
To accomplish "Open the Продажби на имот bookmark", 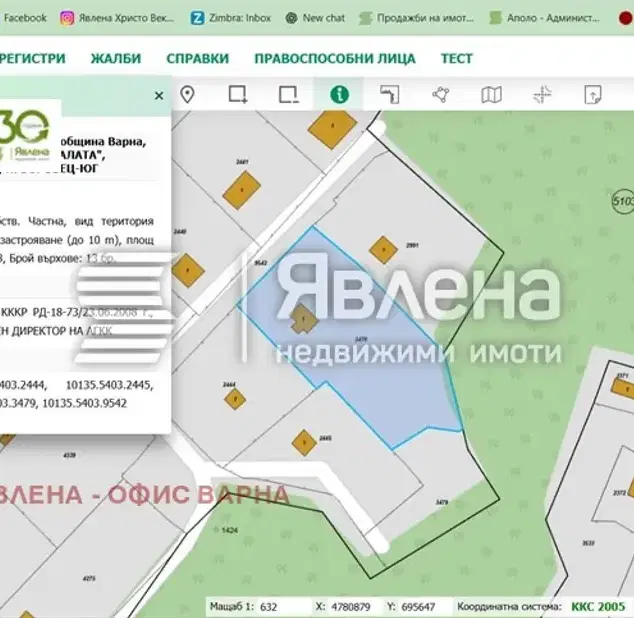I will (416, 18).
